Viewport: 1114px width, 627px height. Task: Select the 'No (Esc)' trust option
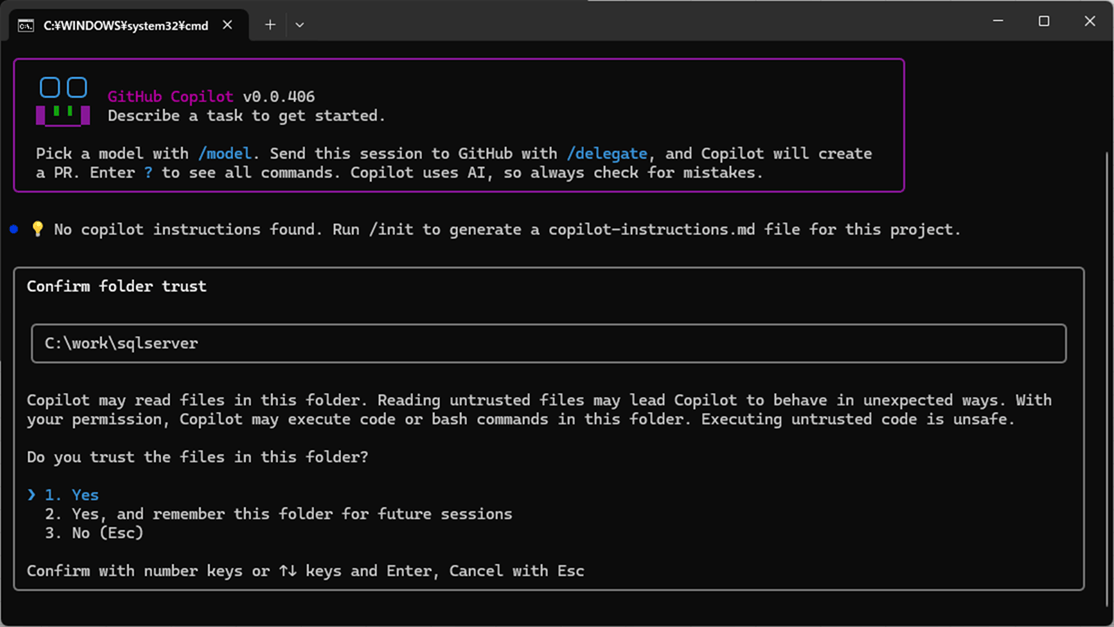click(94, 532)
